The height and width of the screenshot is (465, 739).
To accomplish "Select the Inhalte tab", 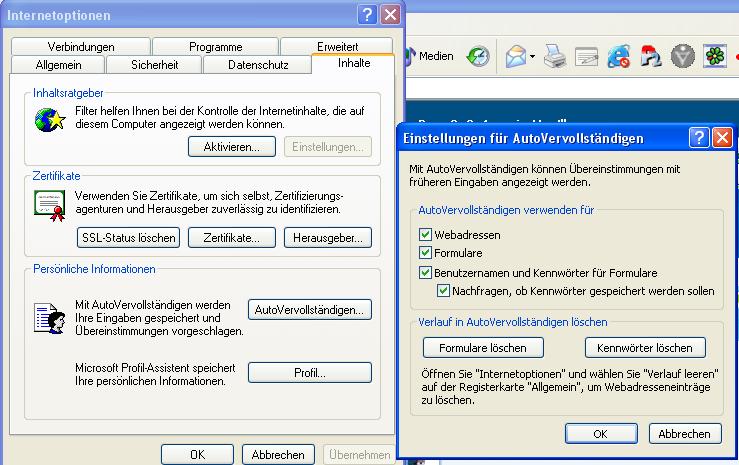I will 353,63.
